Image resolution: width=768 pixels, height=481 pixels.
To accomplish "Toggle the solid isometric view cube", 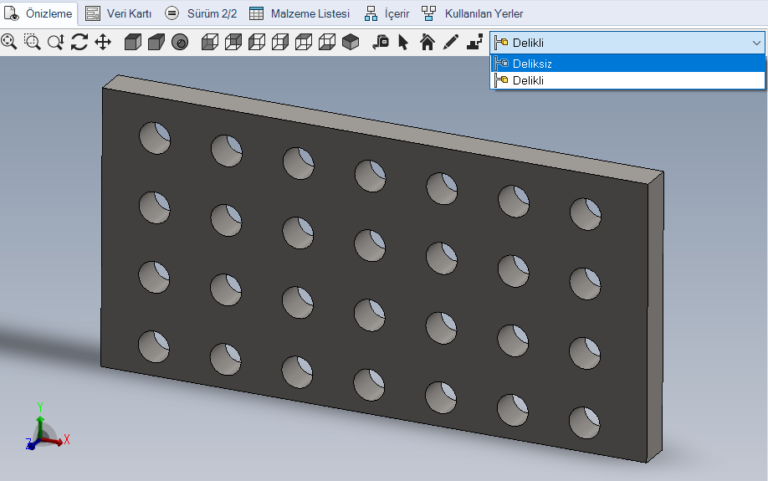I will [350, 42].
